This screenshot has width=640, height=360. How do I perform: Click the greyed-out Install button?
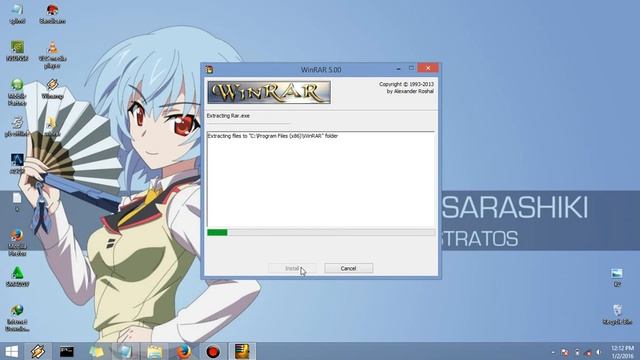(292, 268)
